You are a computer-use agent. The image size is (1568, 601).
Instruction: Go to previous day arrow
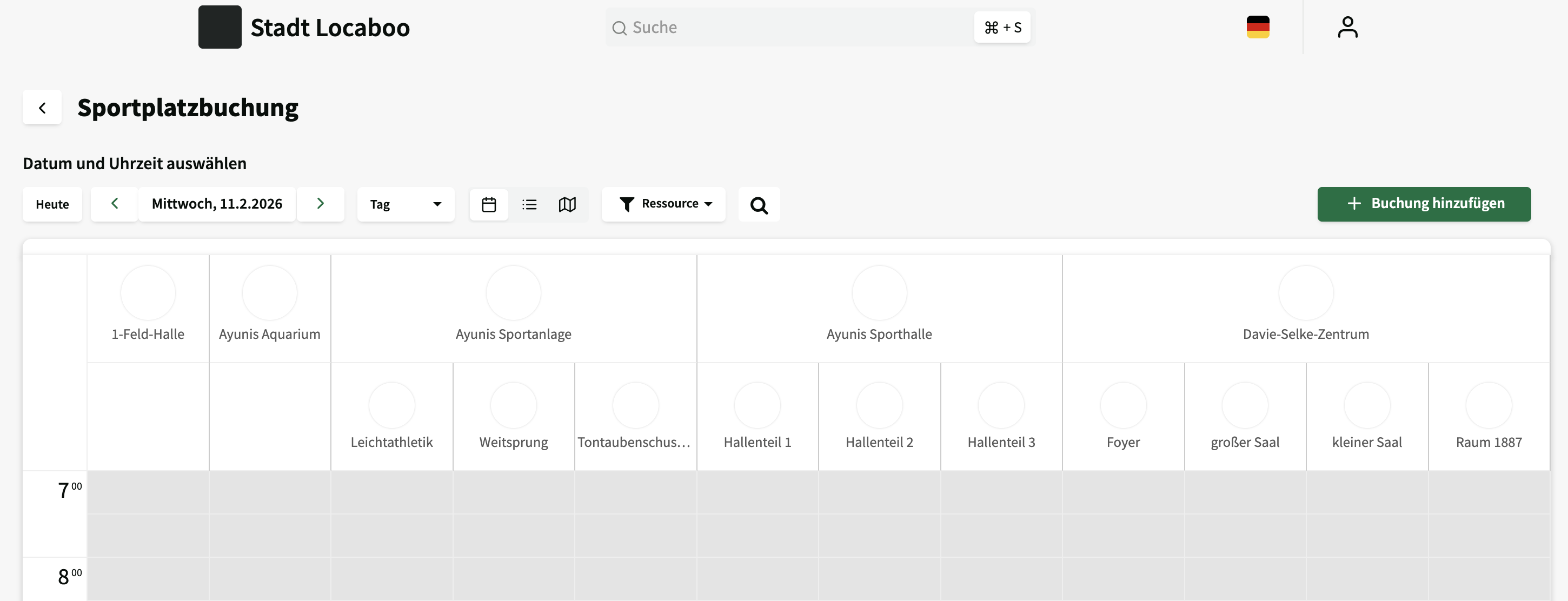(x=115, y=204)
